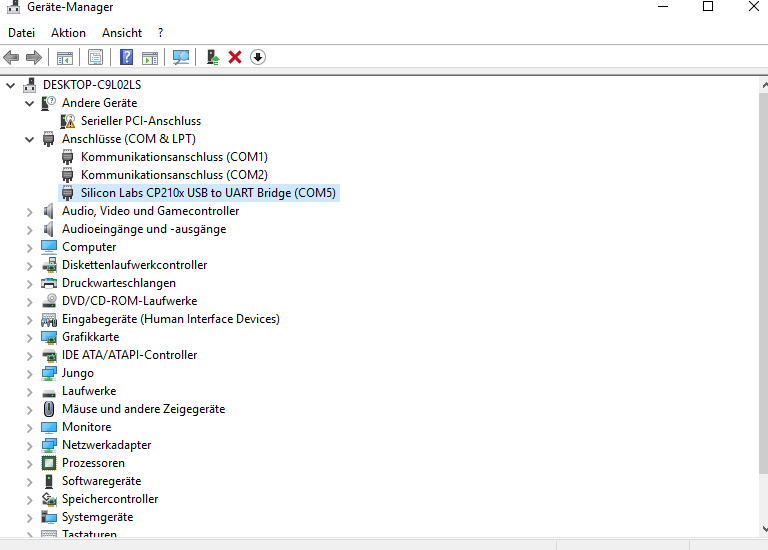Click the Speichercontroller icon
This screenshot has width=768, height=550.
pyautogui.click(x=49, y=499)
